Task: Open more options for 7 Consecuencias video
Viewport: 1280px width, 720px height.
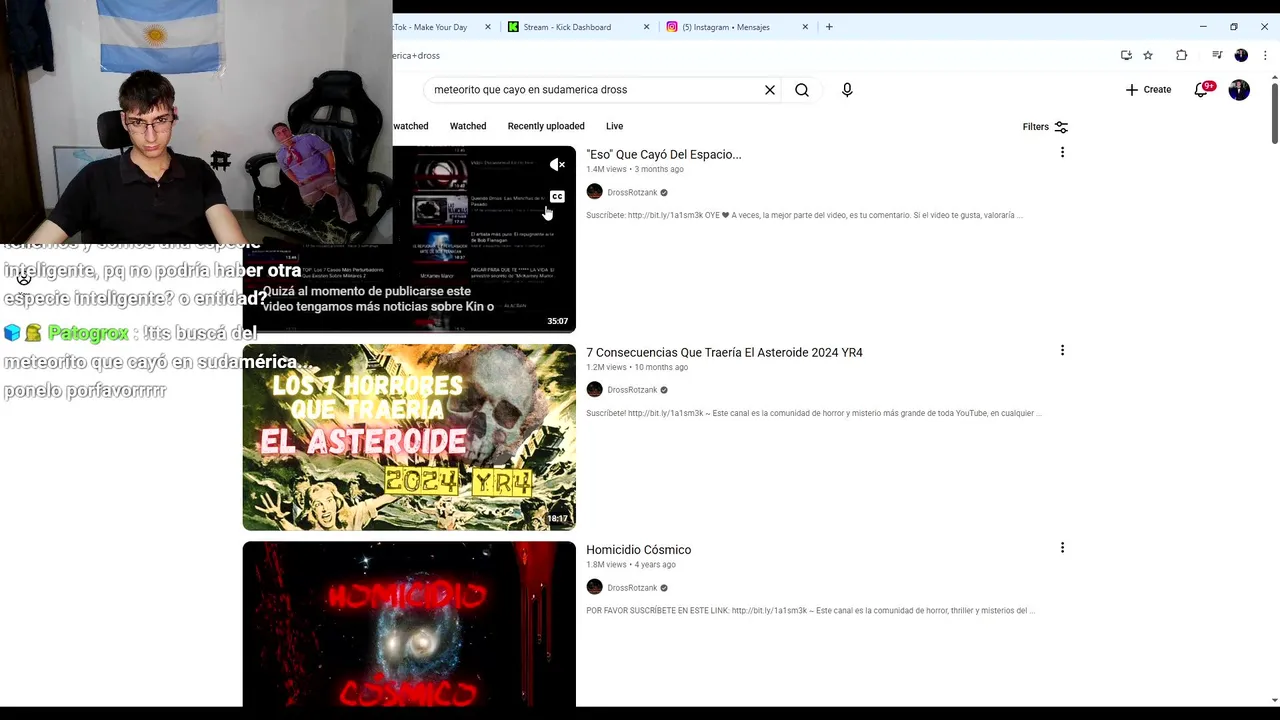Action: 1062,351
